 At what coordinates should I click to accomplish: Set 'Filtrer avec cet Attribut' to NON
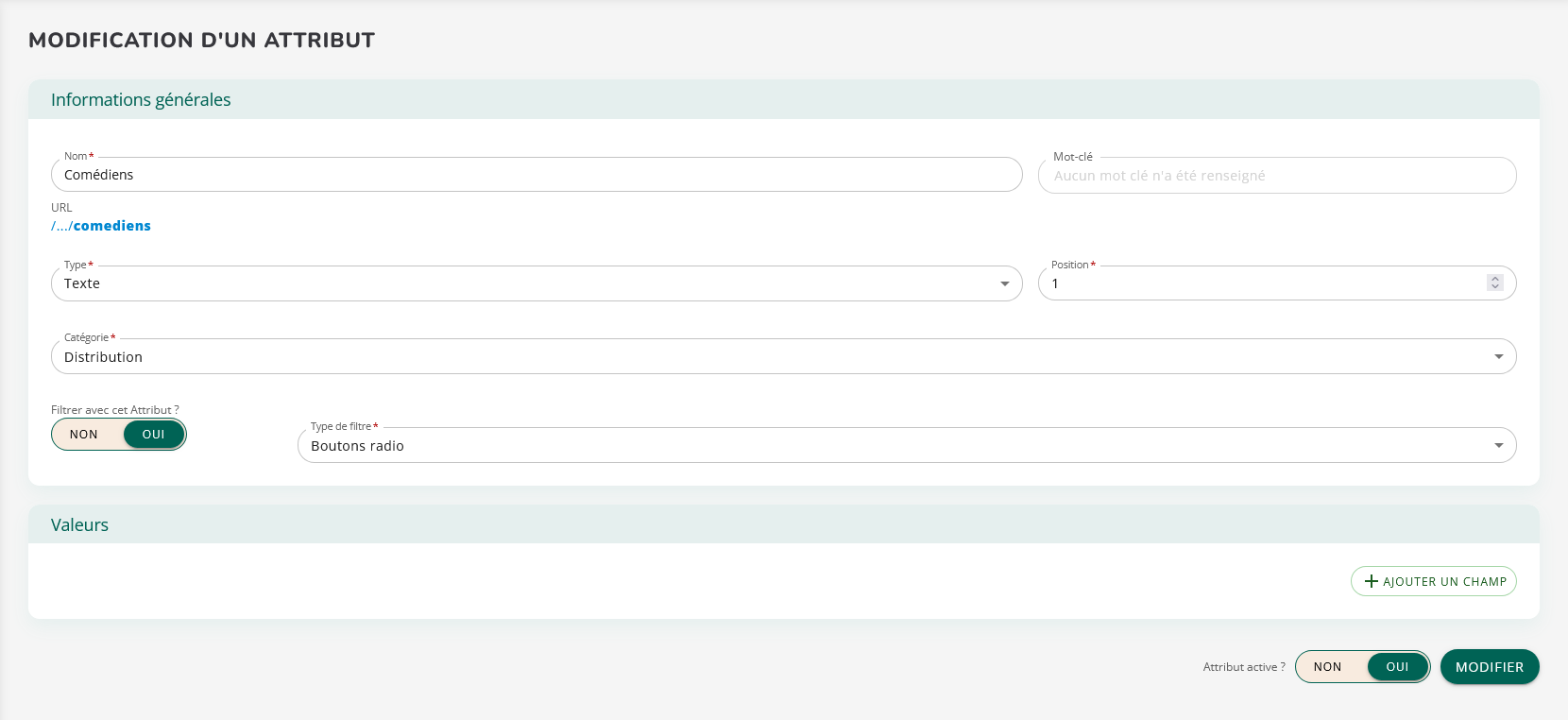(x=84, y=435)
